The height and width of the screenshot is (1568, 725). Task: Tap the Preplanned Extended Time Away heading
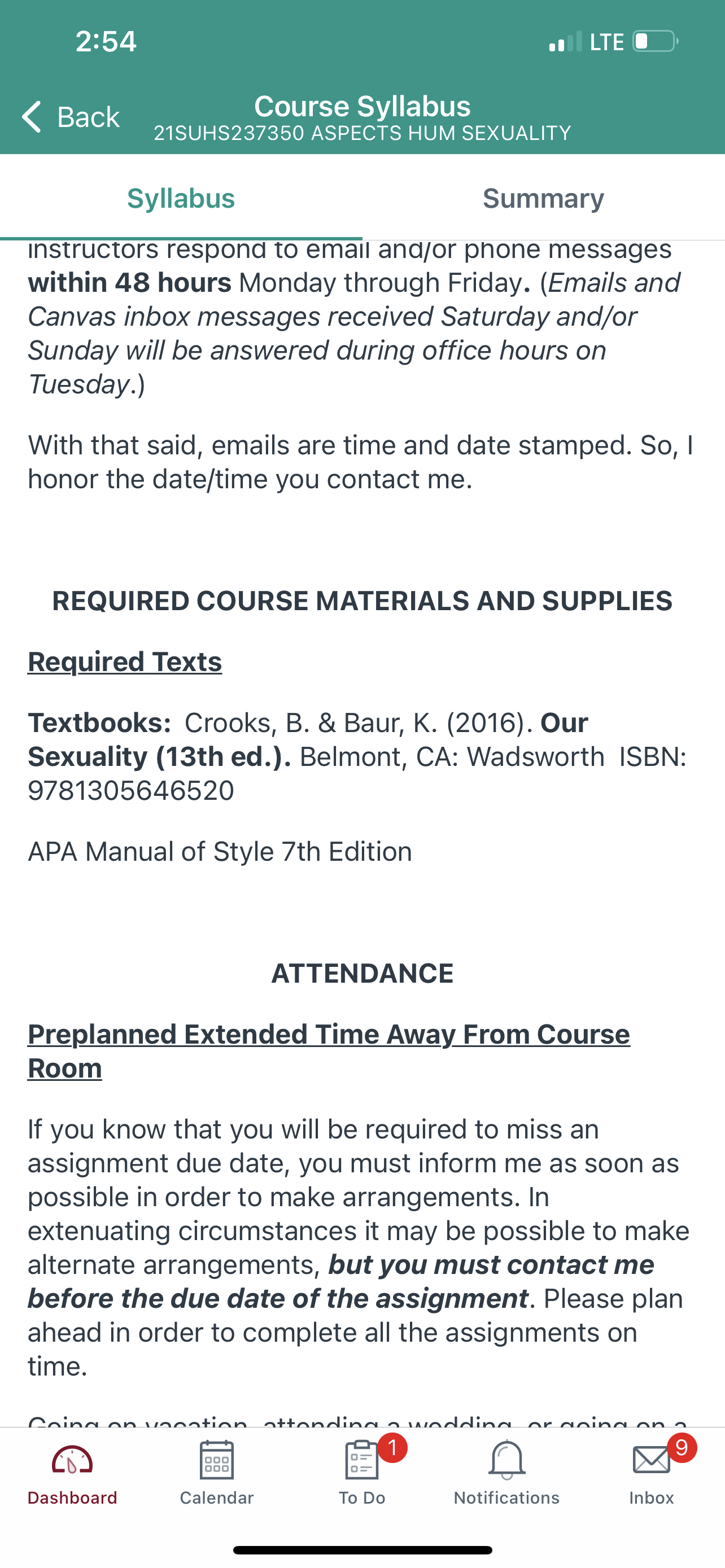point(329,1051)
